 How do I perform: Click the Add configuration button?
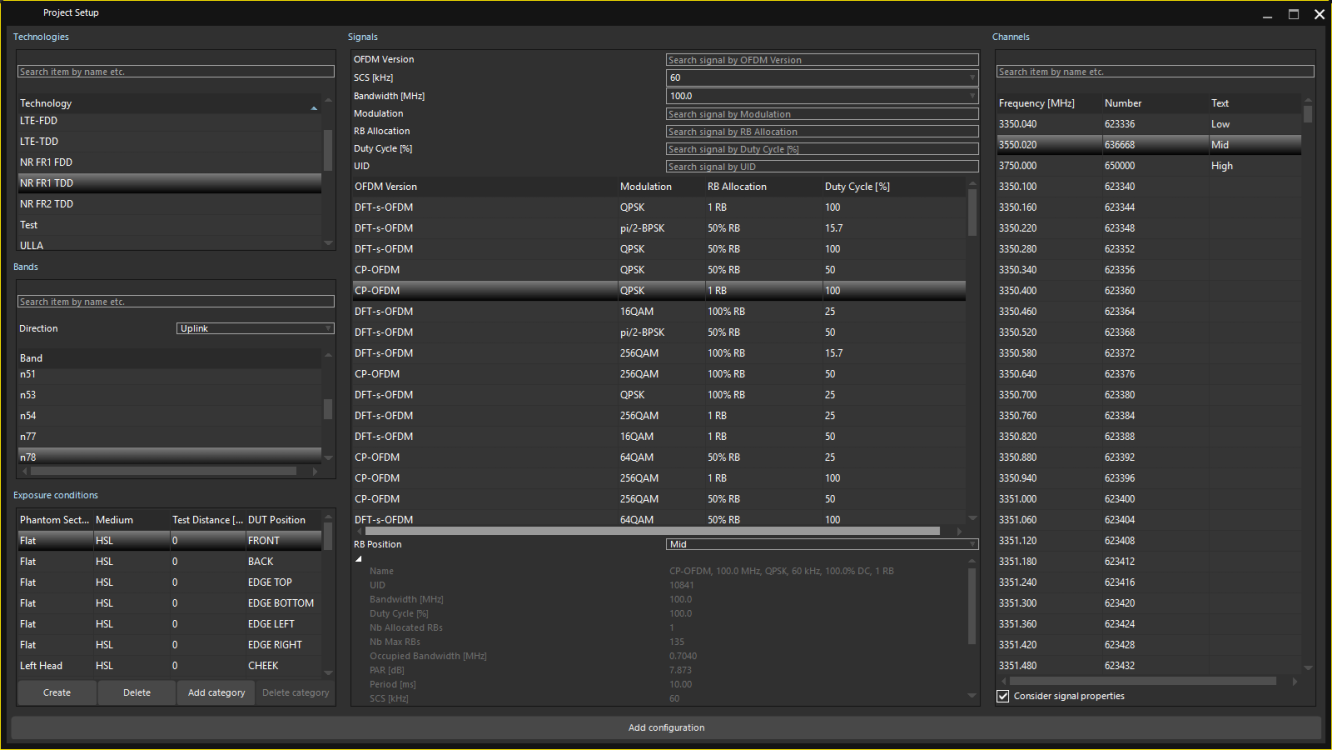[x=666, y=727]
